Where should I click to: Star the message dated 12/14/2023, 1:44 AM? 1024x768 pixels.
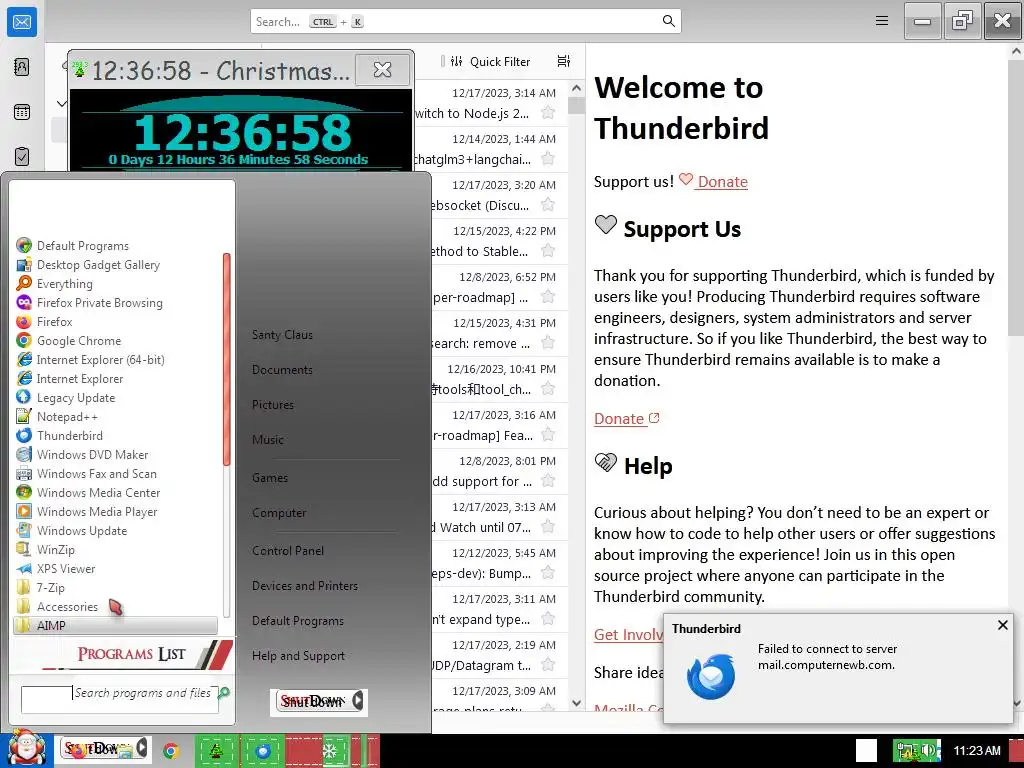(548, 159)
